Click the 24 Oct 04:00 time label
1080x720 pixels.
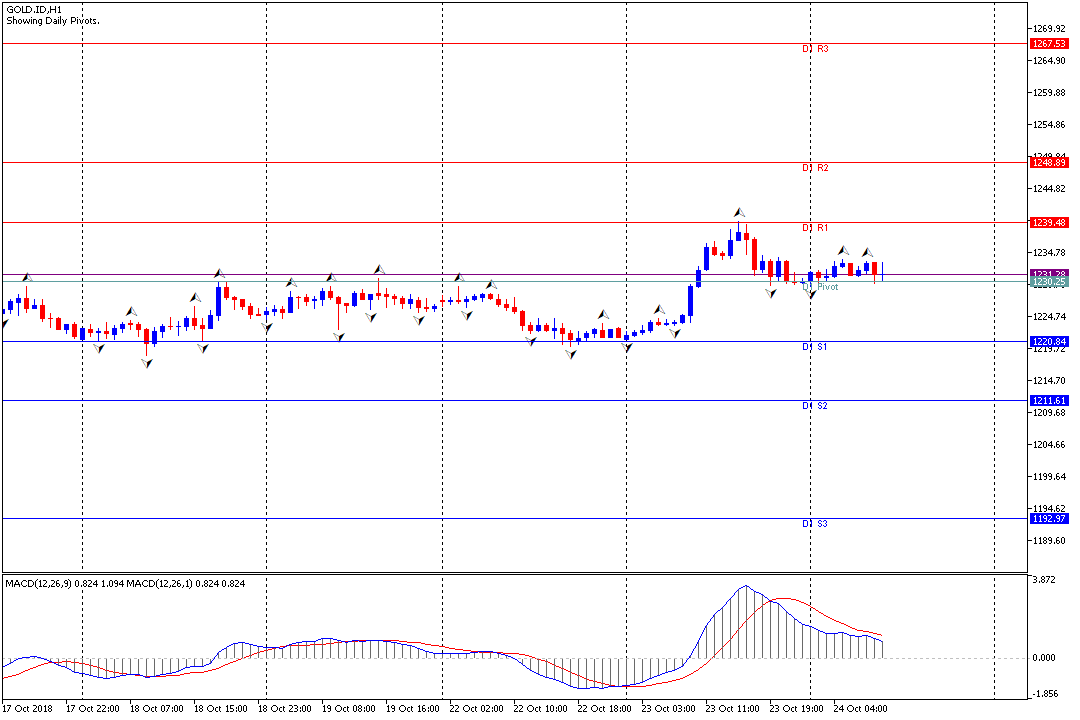click(861, 709)
